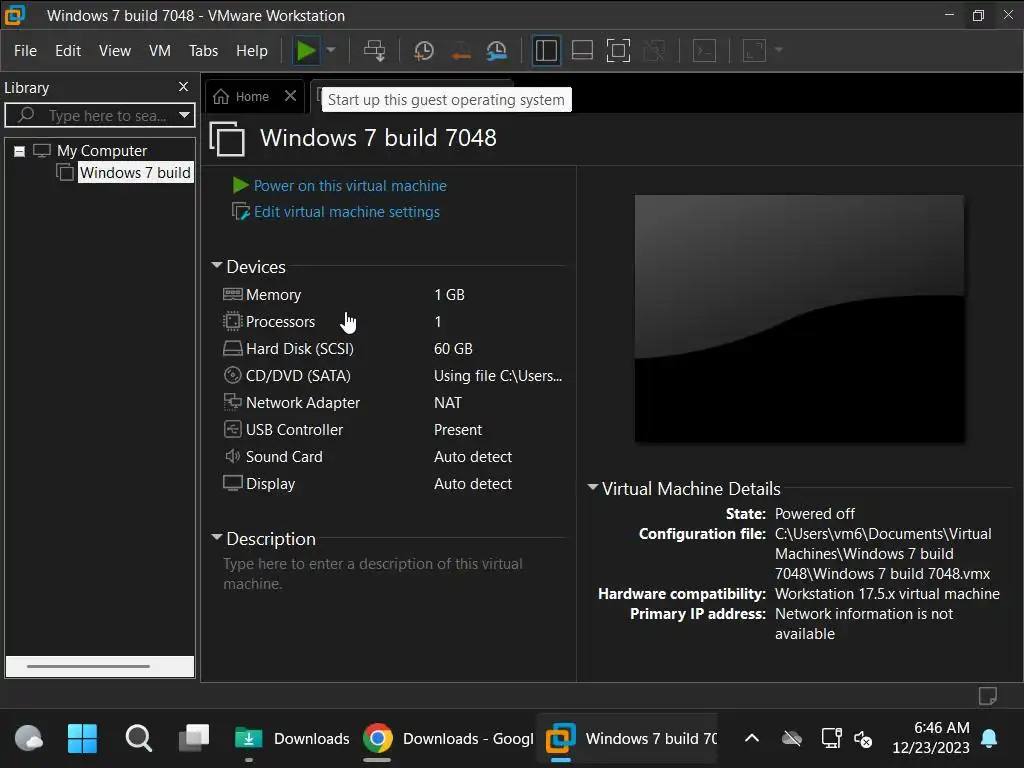Open the Library search filter dropdown arrow
1024x768 pixels.
tap(185, 116)
